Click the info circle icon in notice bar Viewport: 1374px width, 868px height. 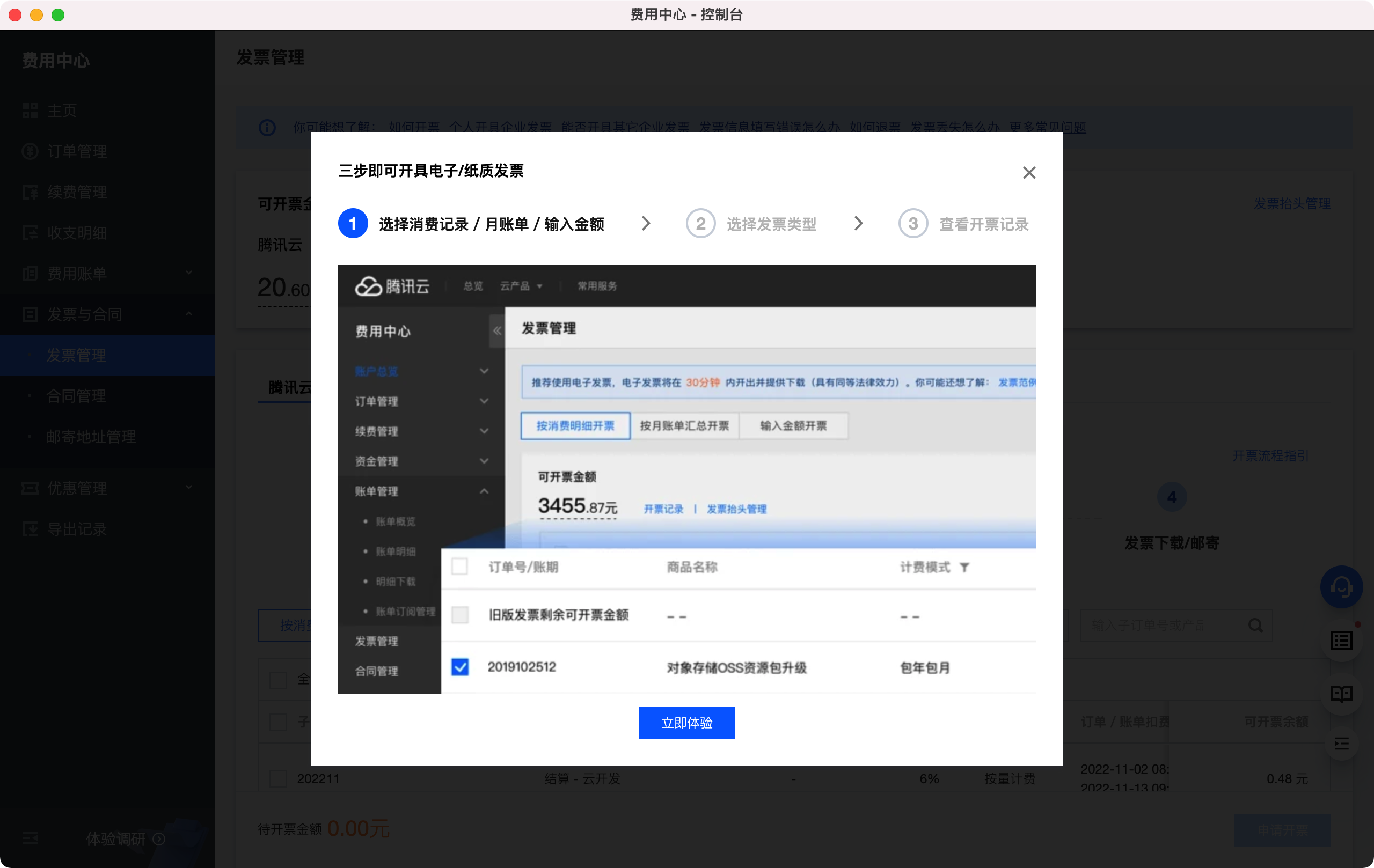[x=267, y=127]
